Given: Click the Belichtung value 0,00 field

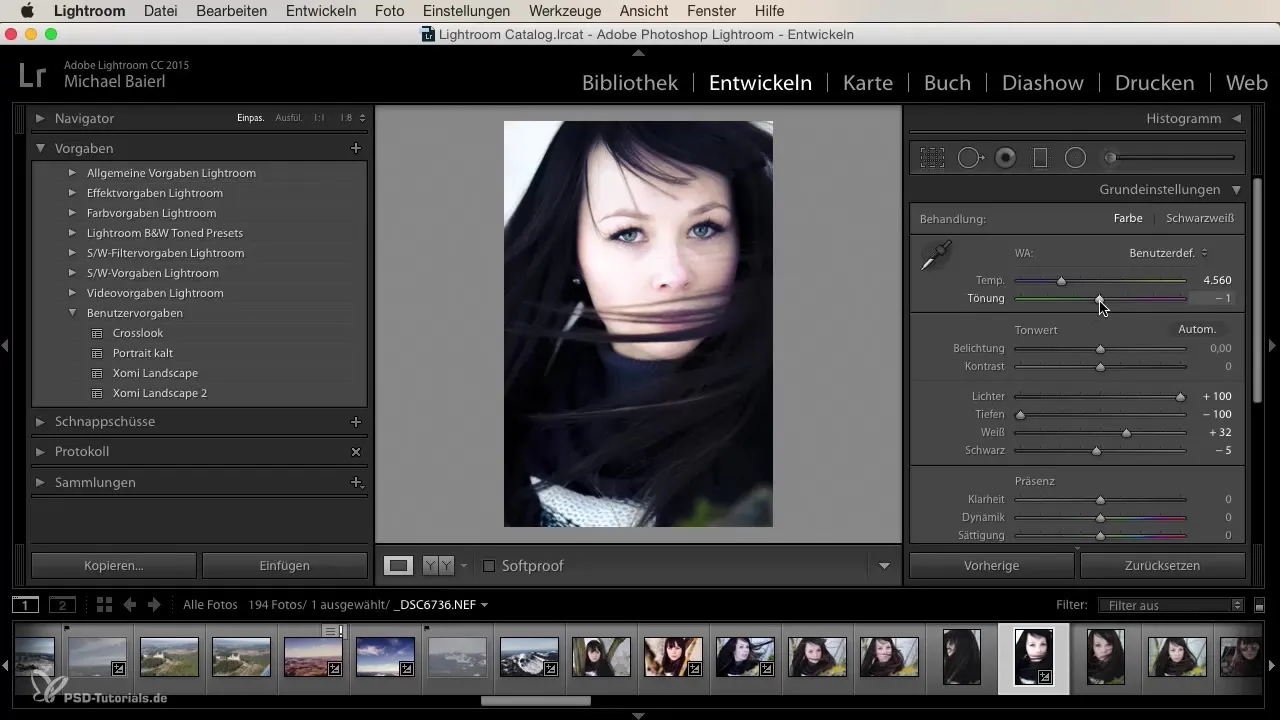Looking at the screenshot, I should click(x=1220, y=348).
